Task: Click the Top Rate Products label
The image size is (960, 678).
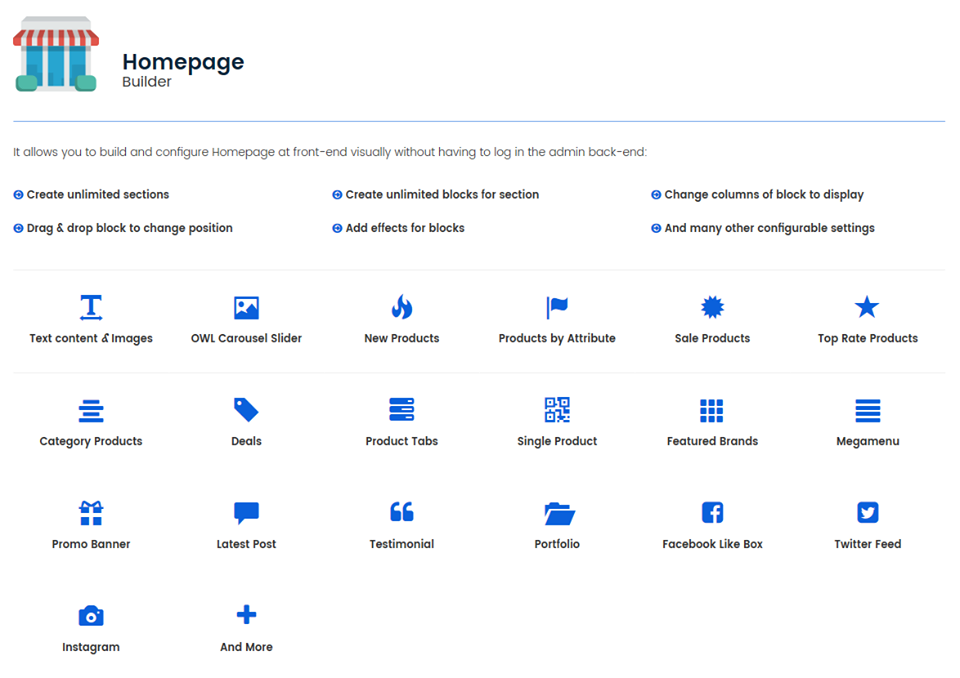Action: (868, 338)
